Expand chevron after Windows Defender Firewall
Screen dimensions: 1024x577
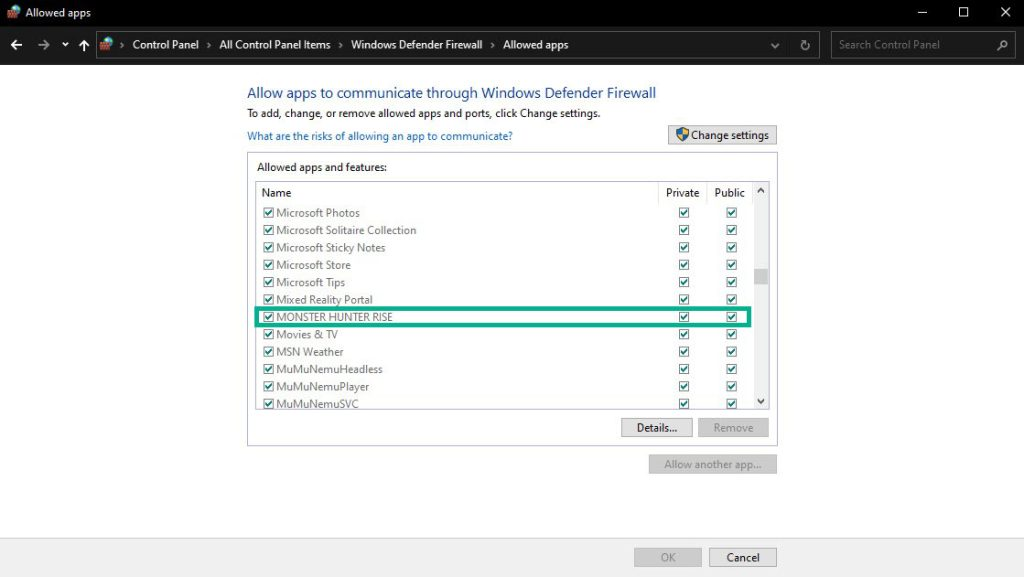click(x=493, y=45)
